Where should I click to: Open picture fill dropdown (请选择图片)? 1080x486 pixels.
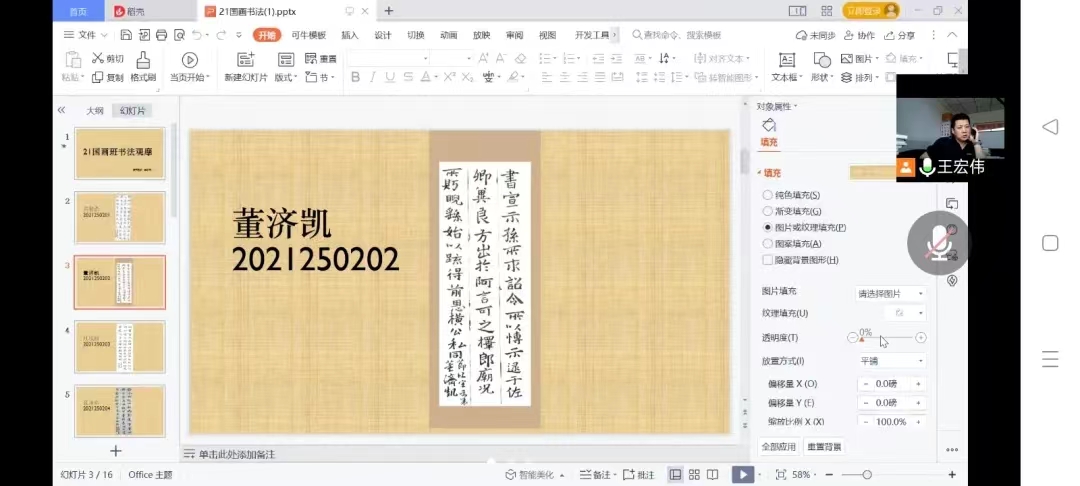[890, 294]
